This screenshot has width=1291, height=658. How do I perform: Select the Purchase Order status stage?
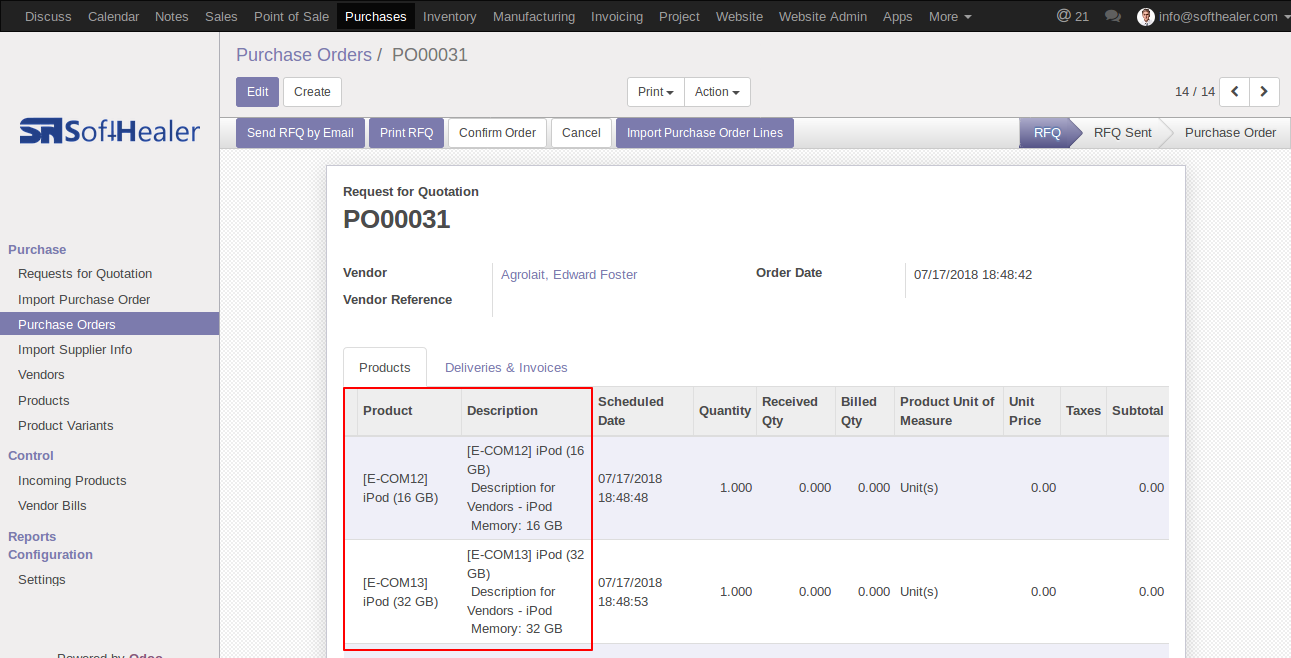point(1230,132)
